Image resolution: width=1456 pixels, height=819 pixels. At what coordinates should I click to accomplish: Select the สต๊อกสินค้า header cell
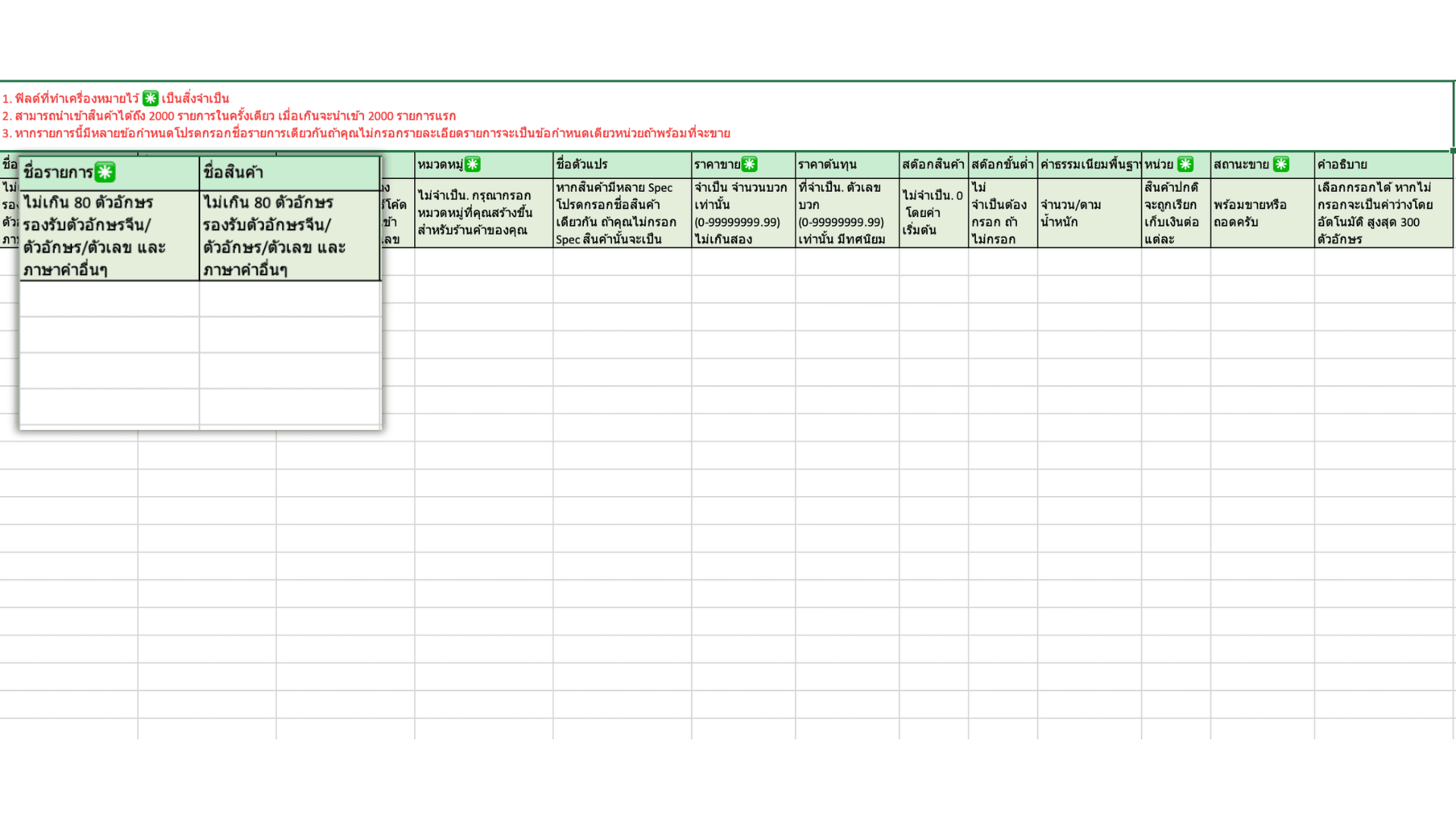(933, 165)
